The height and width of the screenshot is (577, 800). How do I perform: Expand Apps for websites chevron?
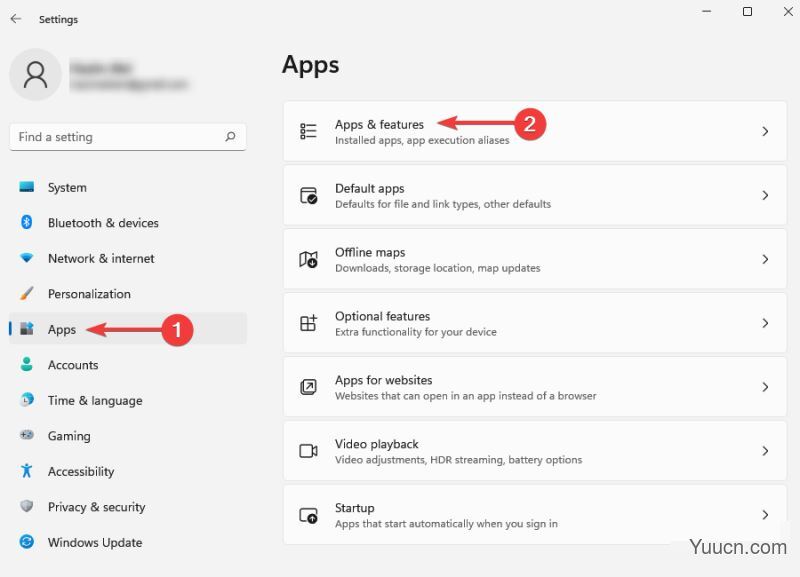click(x=765, y=387)
